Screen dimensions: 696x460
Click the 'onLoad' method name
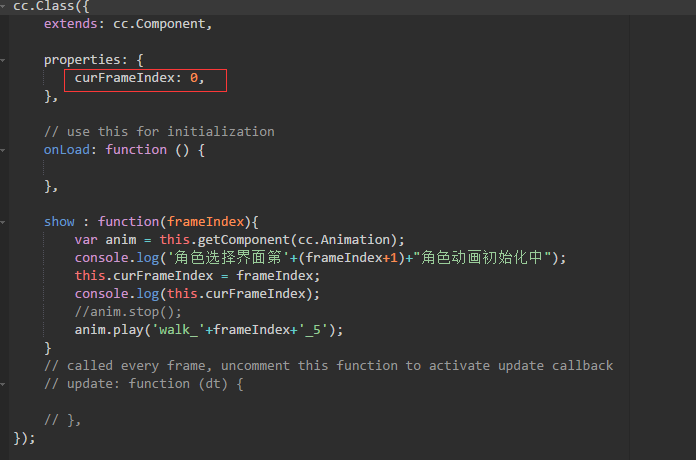[67, 150]
